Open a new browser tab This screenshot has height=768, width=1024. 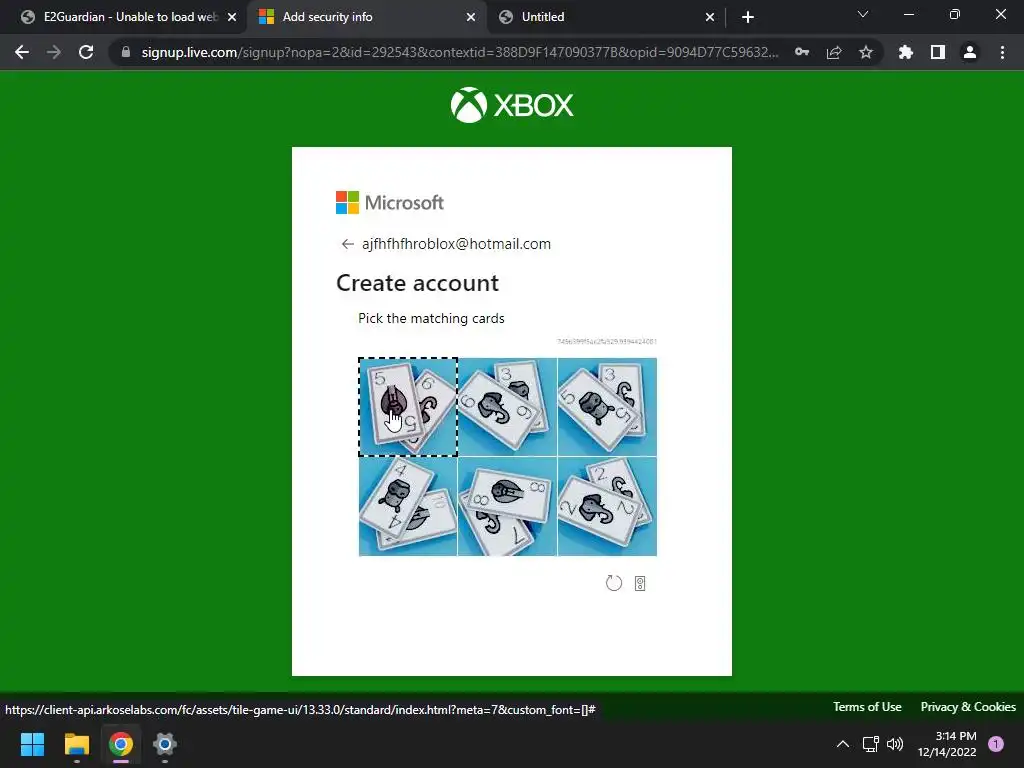(748, 17)
